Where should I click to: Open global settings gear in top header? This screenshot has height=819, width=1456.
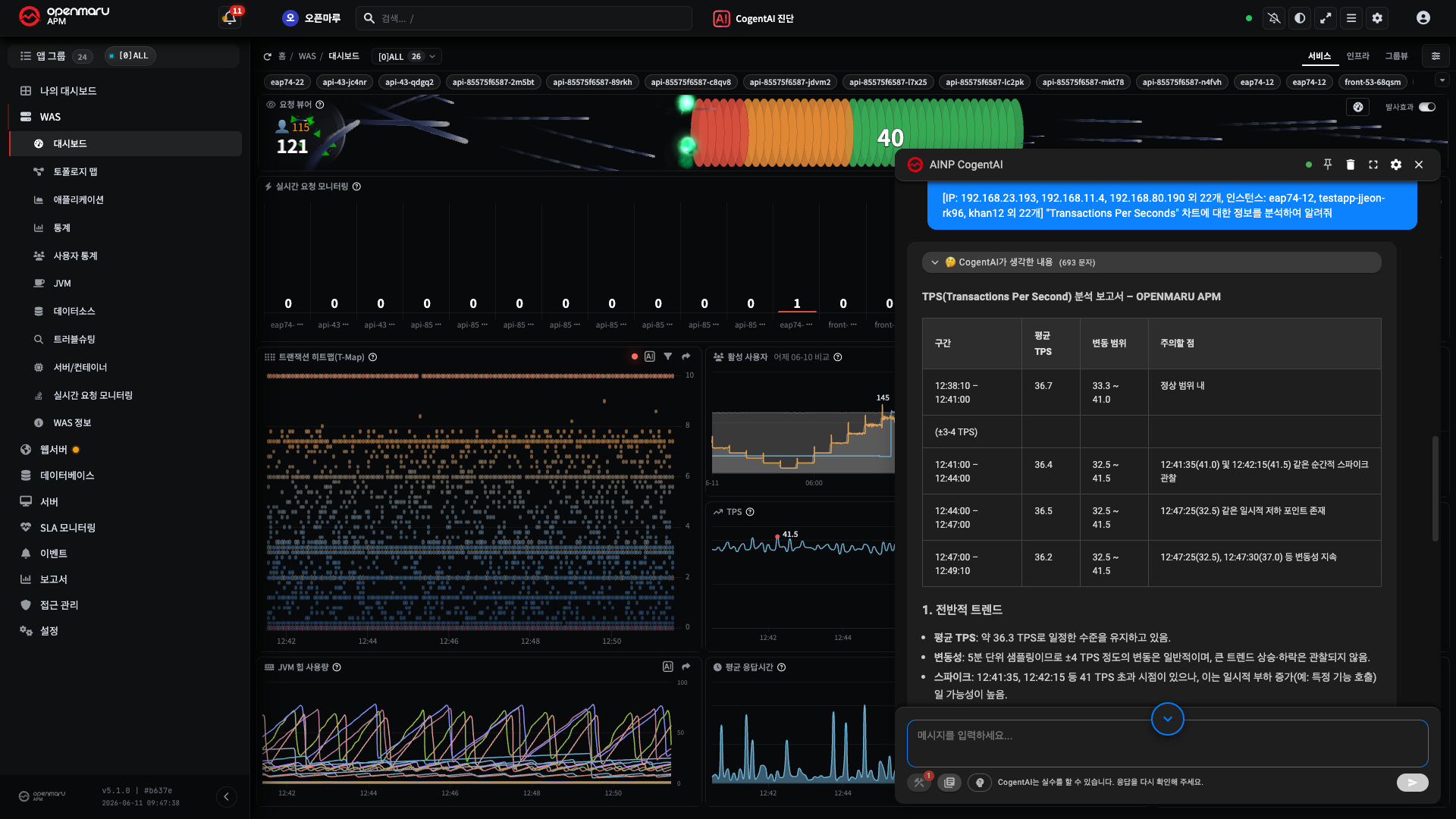pos(1377,18)
